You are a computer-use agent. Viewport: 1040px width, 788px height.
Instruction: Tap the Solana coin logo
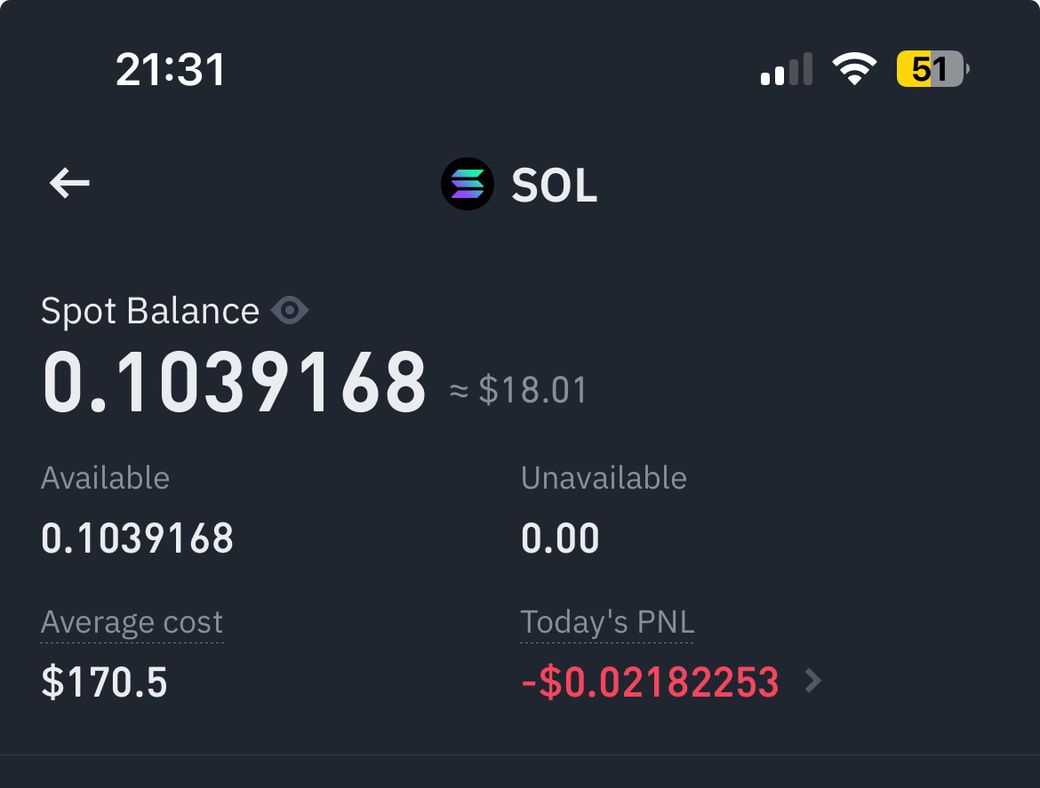tap(467, 184)
